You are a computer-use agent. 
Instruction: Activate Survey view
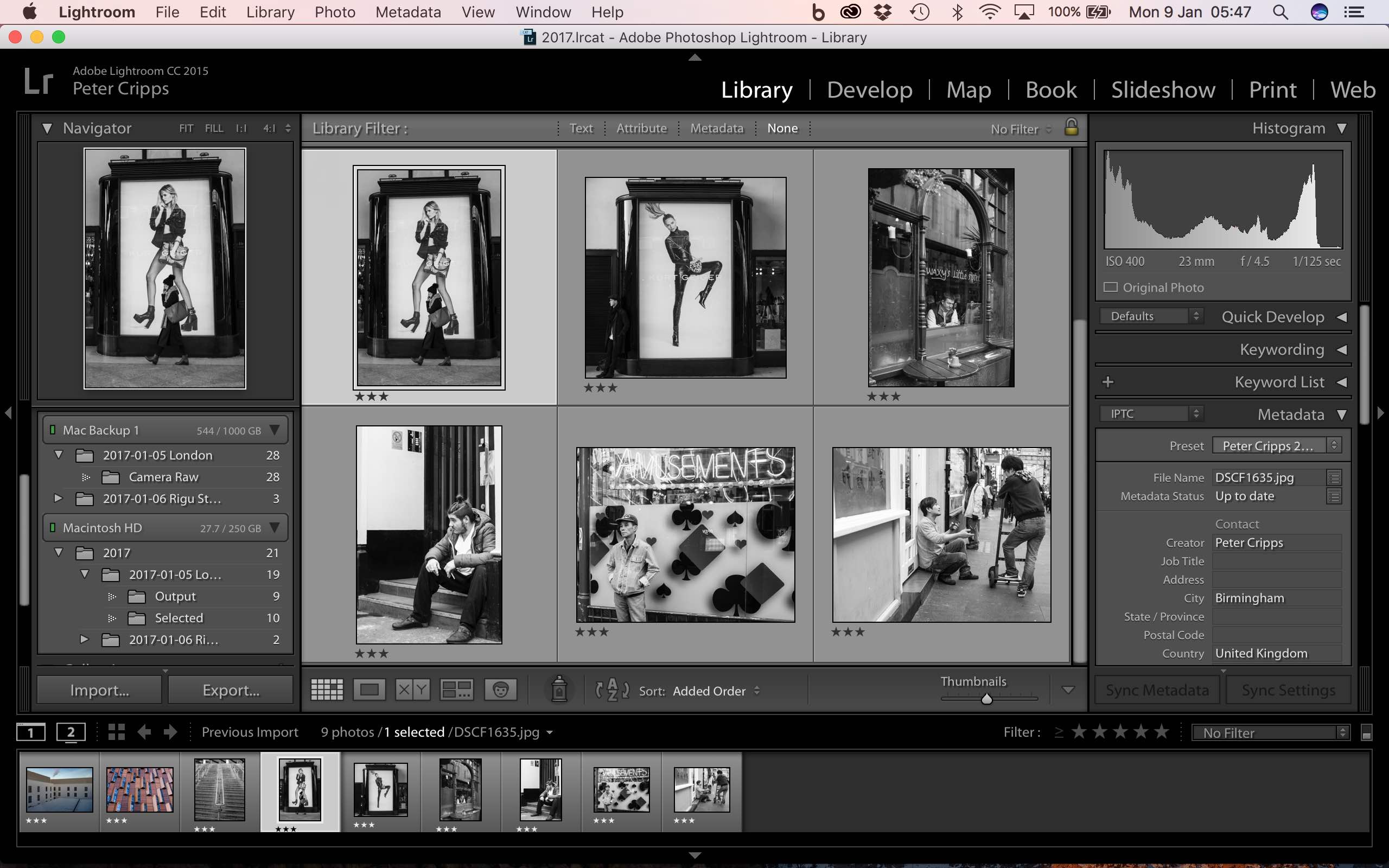click(456, 689)
